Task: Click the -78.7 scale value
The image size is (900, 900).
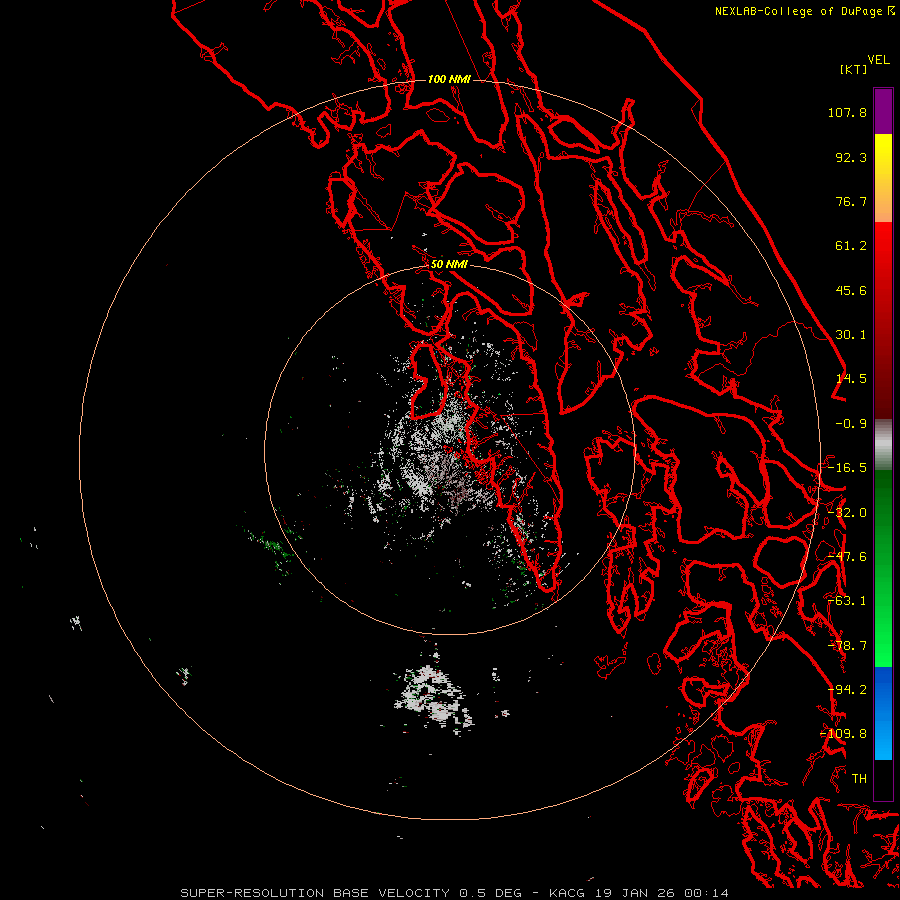Action: (847, 646)
